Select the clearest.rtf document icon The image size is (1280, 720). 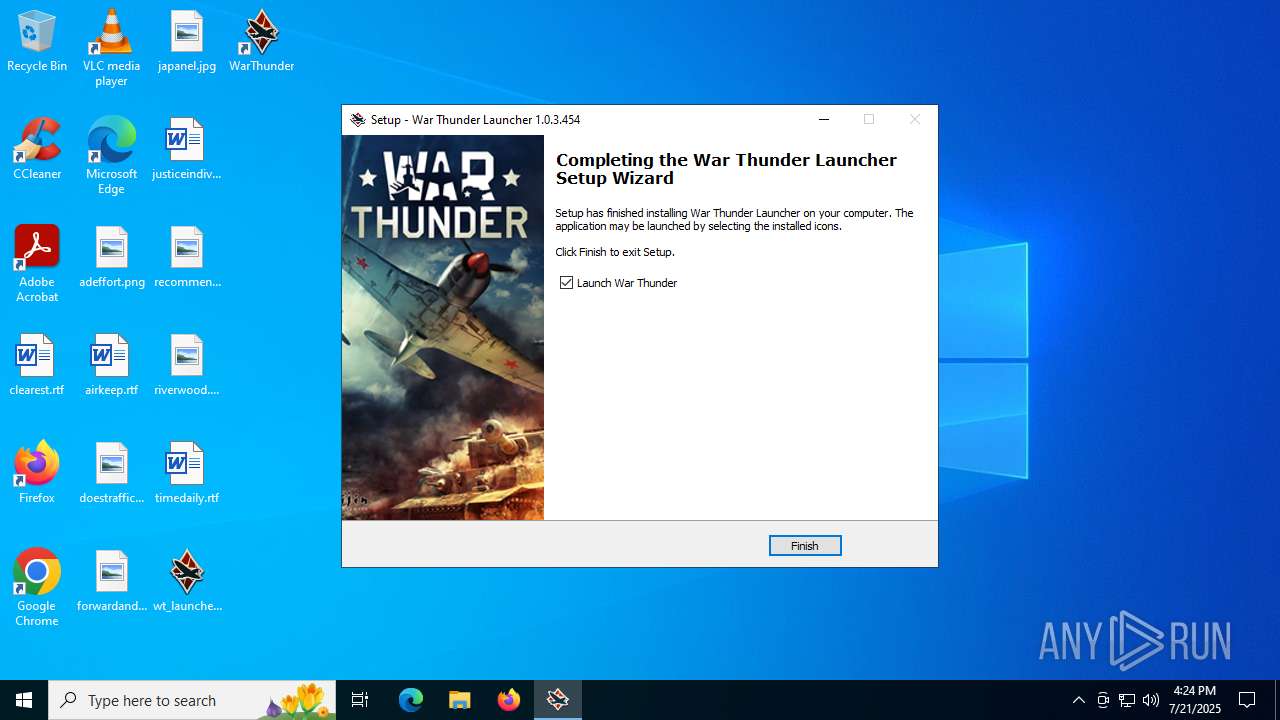37,366
